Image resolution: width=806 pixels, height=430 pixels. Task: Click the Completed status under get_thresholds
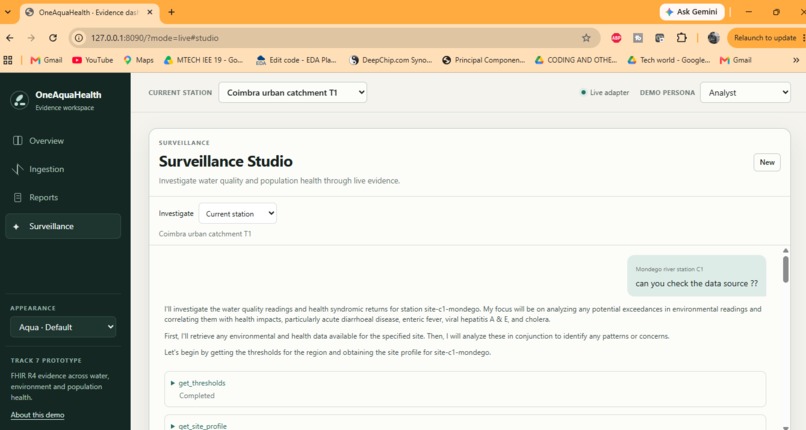pos(197,396)
